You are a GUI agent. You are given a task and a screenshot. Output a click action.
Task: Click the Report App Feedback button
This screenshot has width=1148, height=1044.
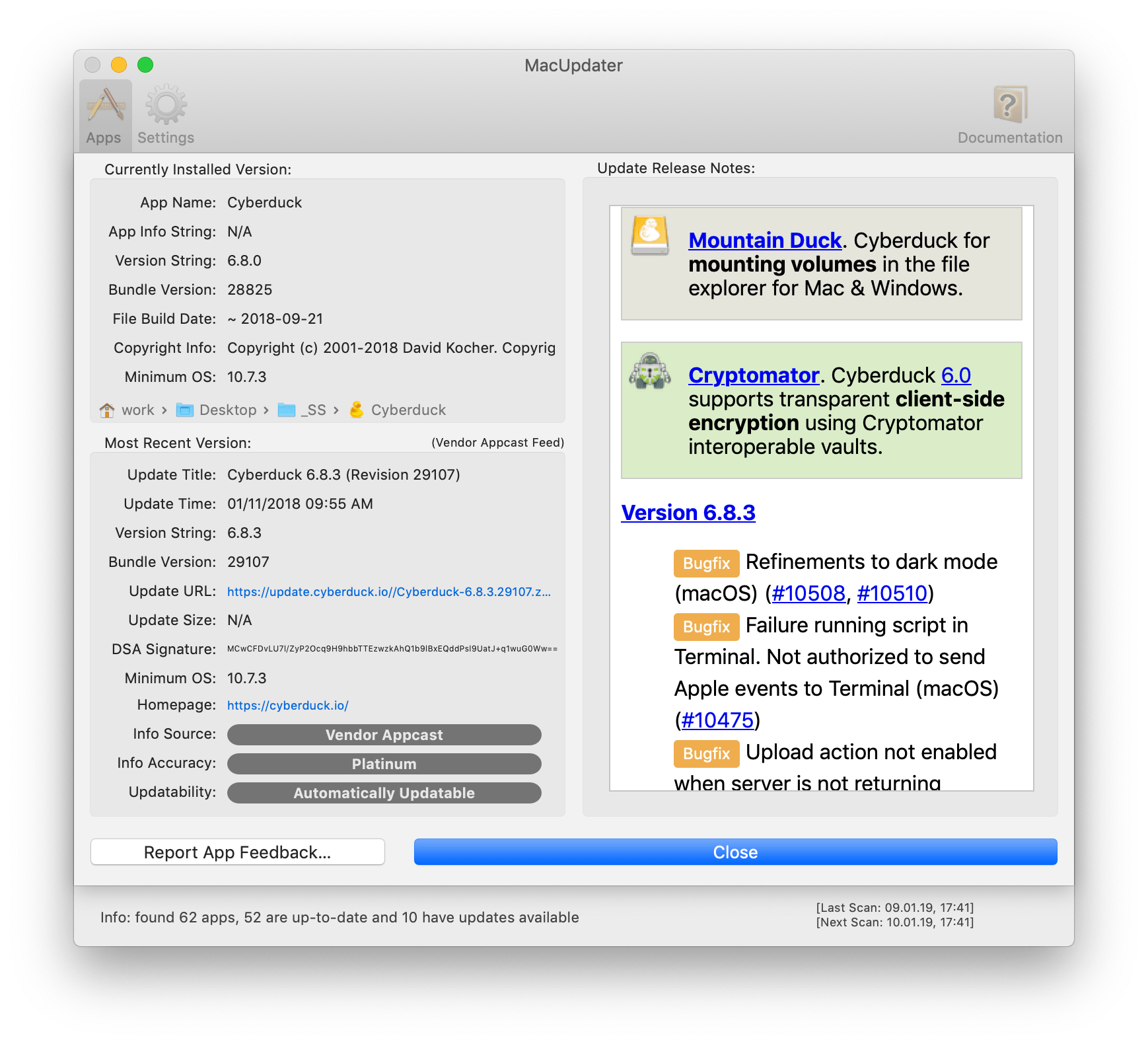click(238, 852)
